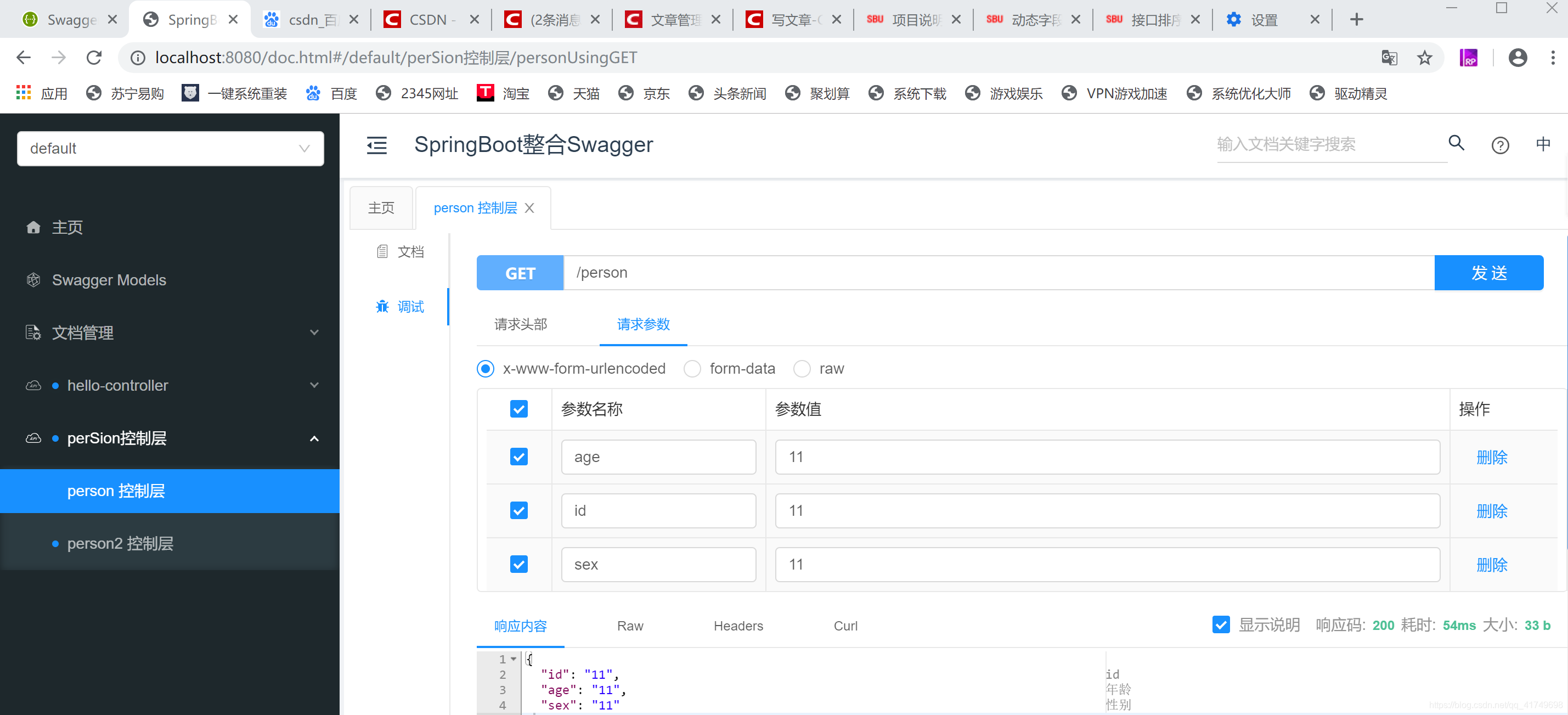
Task: Click 删除 to remove the sex parameter
Action: click(1492, 565)
